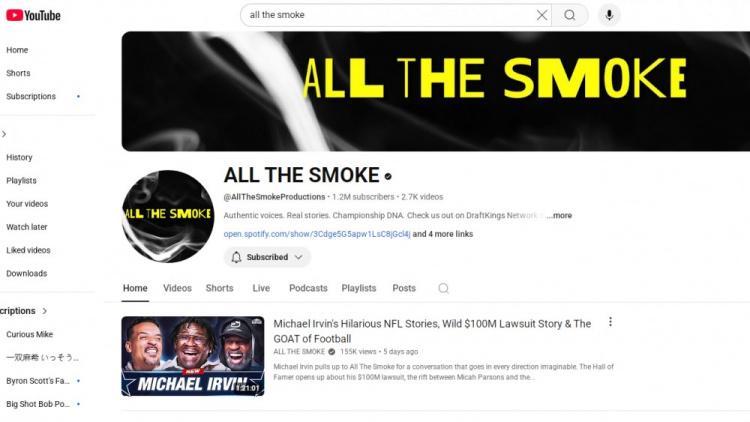Switch to the Videos tab
Viewport: 750px width, 422px height.
pos(177,288)
